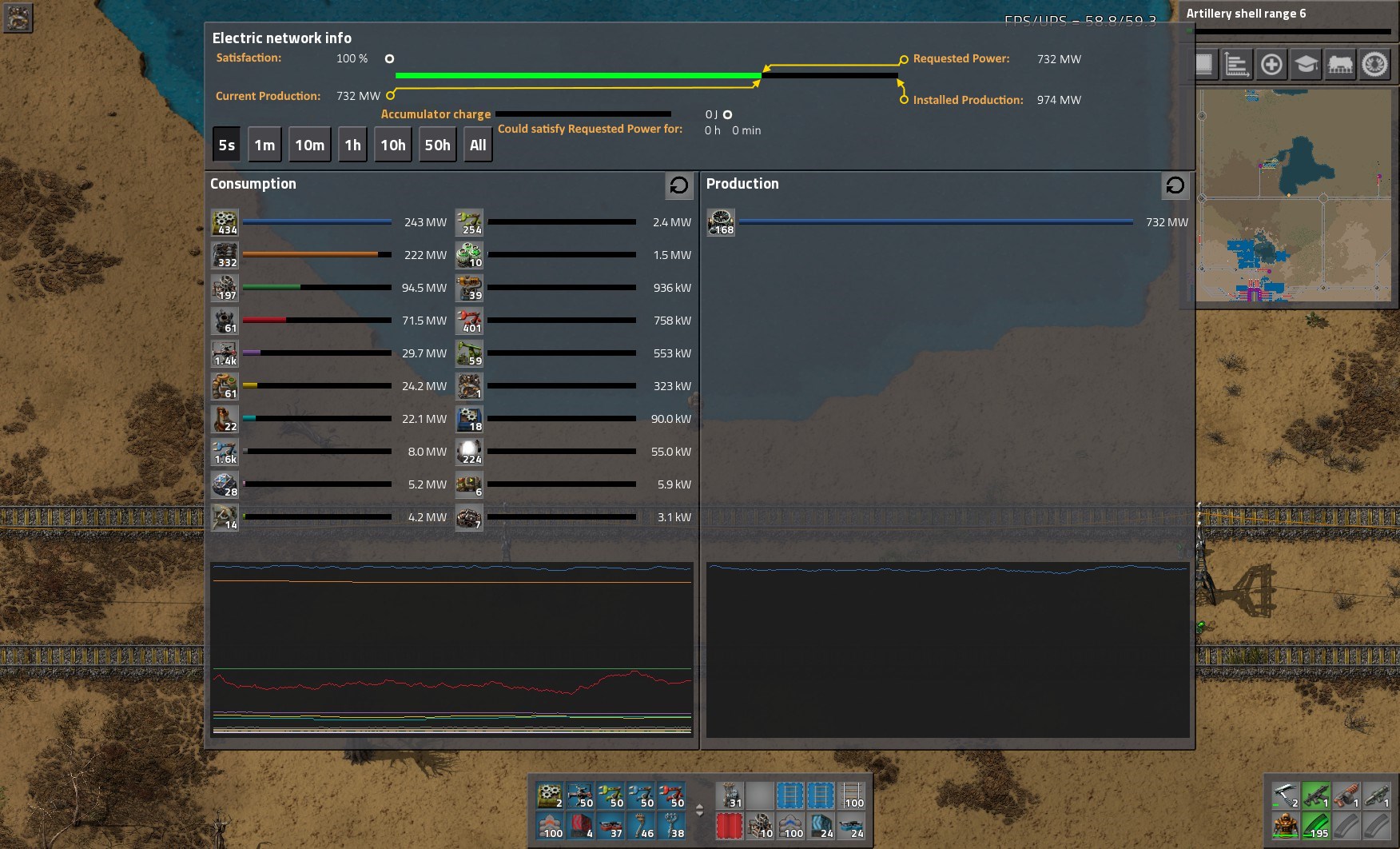This screenshot has width=1400, height=849.
Task: Click the blue assembler icon at 90.0 kW
Action: 469,419
